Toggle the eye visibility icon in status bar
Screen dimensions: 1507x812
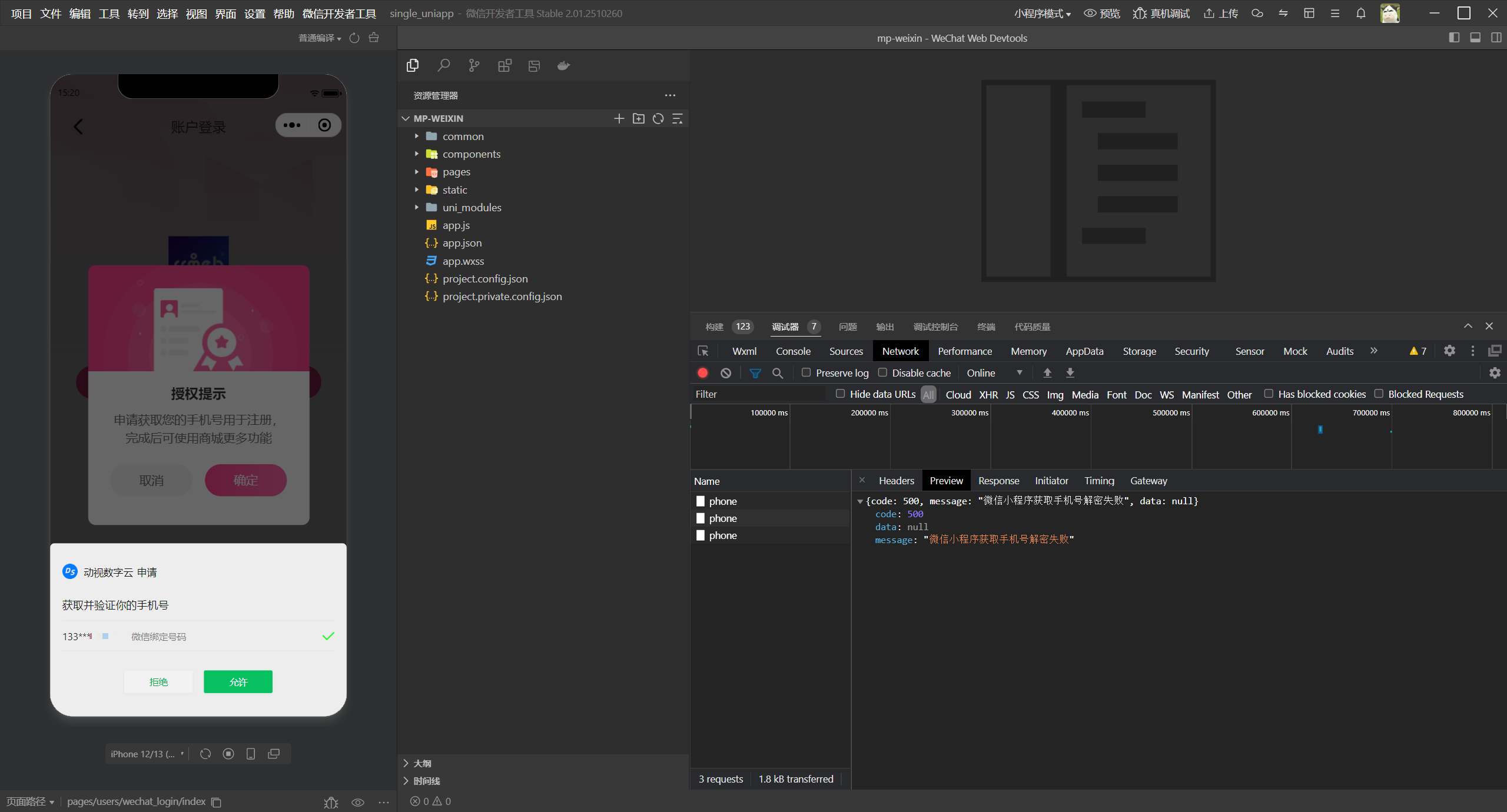click(x=358, y=802)
